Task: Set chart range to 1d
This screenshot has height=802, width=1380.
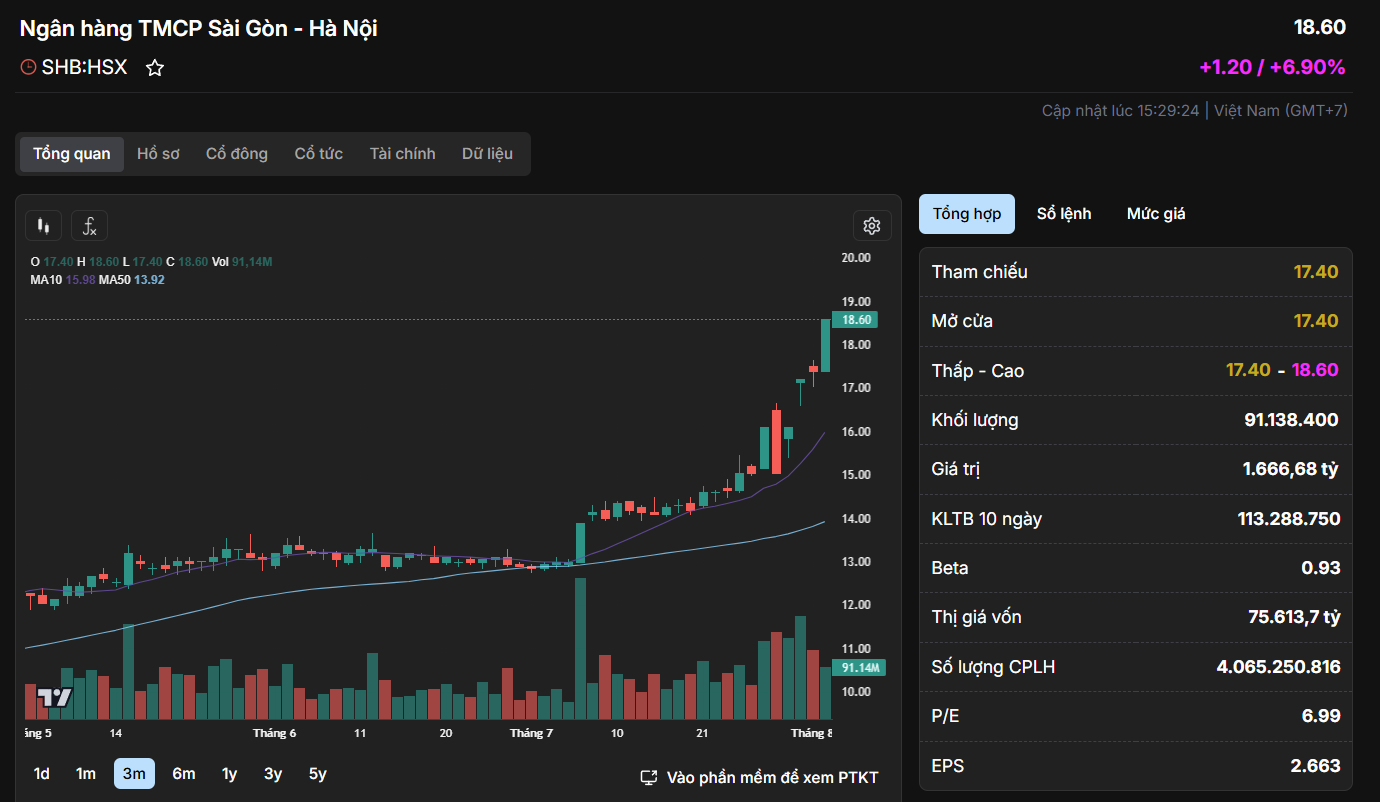Action: (42, 774)
